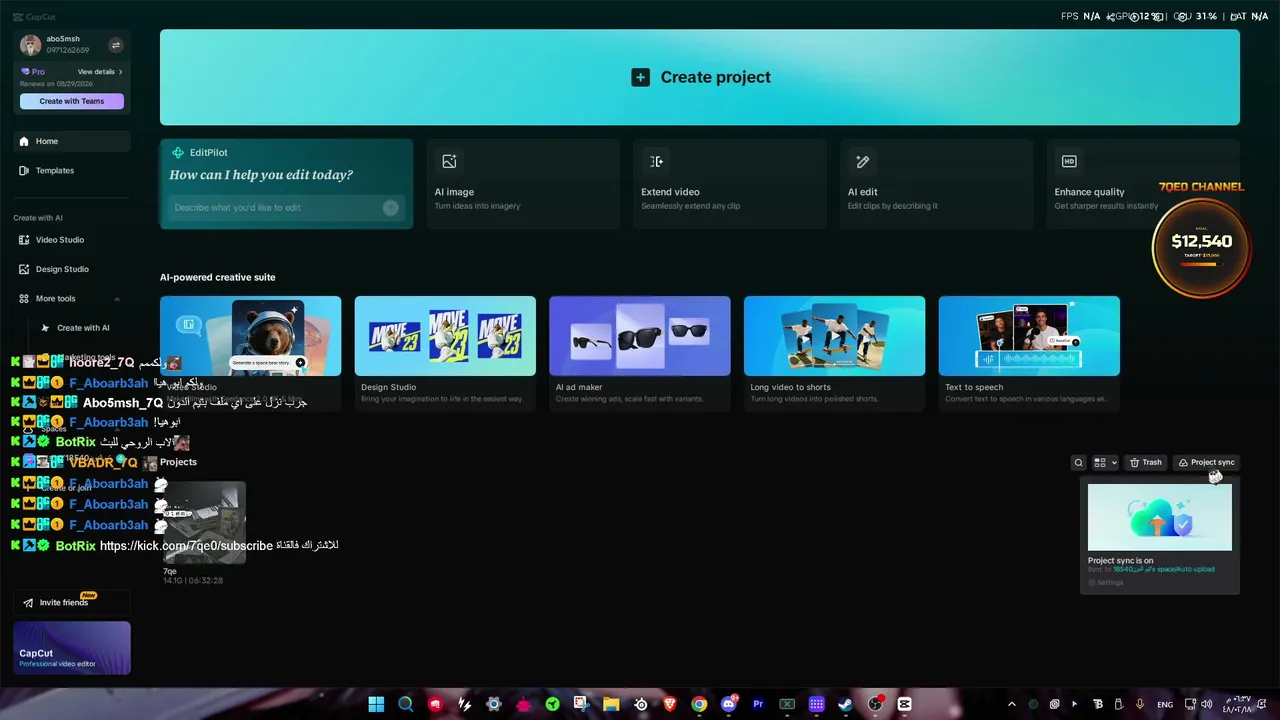Open Steam from the taskbar

(846, 704)
